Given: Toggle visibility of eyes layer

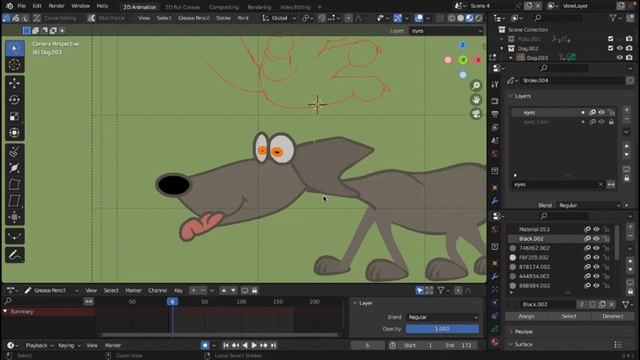Looking at the screenshot, I should 602,112.
